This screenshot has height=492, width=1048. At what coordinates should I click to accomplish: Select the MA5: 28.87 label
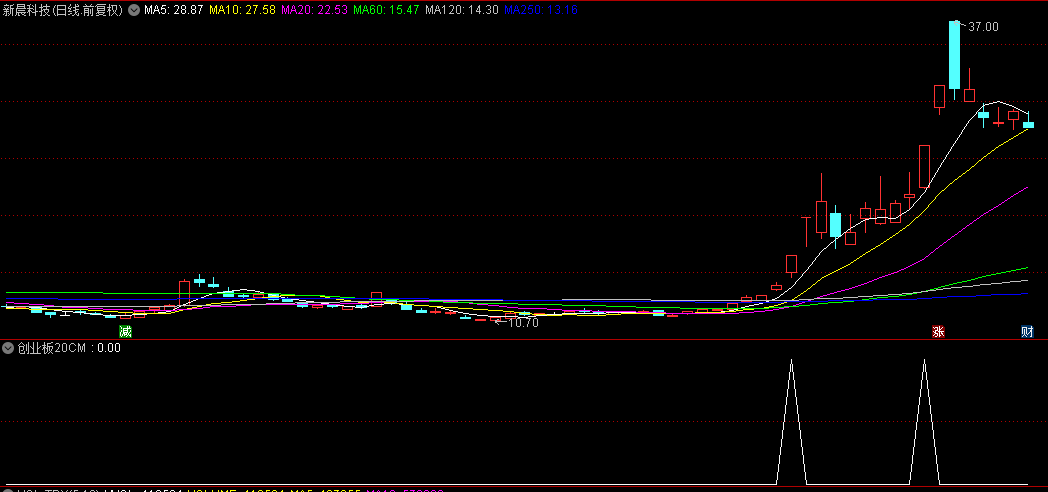174,10
